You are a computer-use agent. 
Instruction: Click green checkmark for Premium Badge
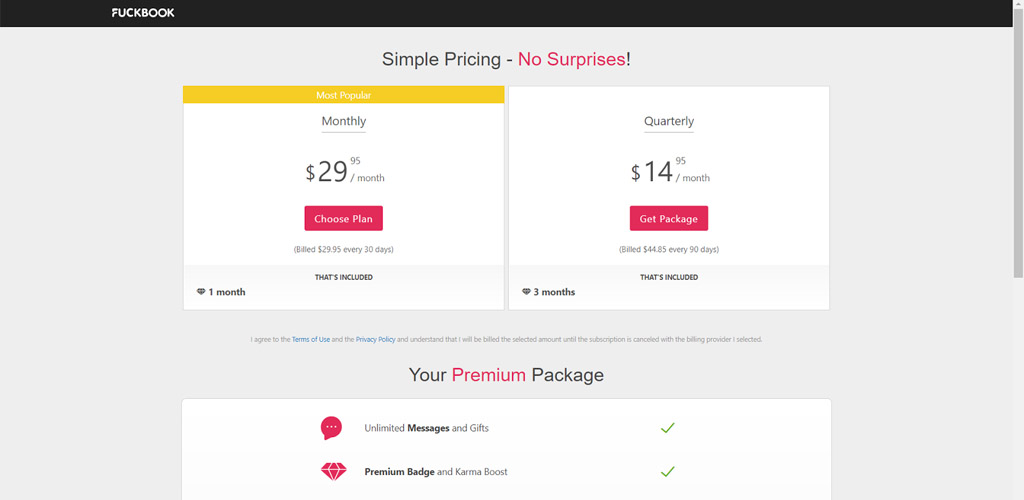[x=667, y=471]
